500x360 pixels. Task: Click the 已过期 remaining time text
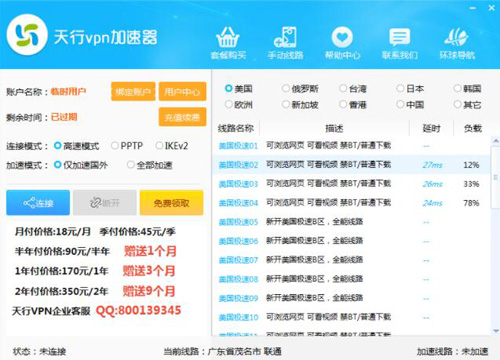point(64,117)
